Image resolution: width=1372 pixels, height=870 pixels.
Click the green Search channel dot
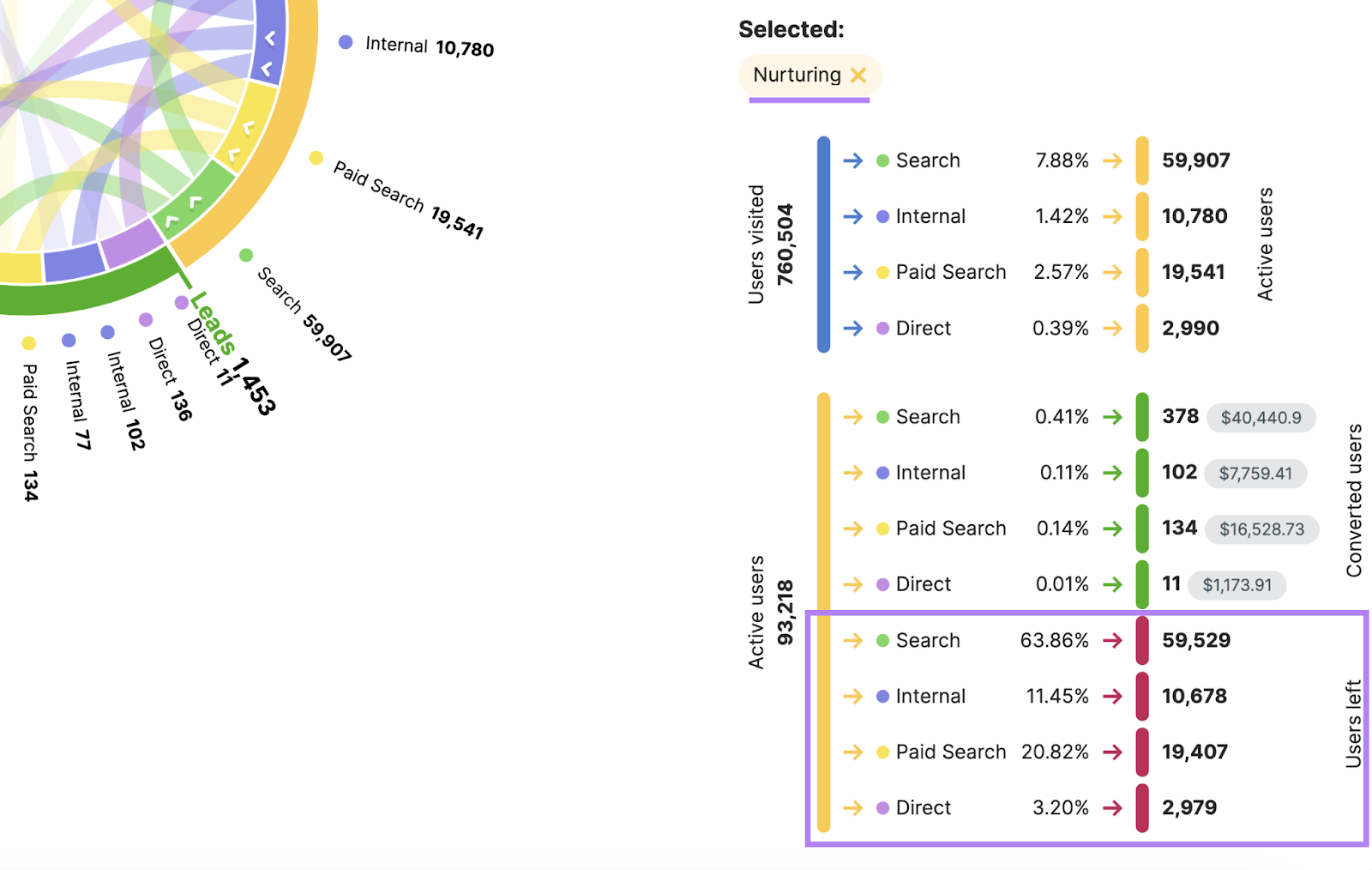tap(881, 160)
